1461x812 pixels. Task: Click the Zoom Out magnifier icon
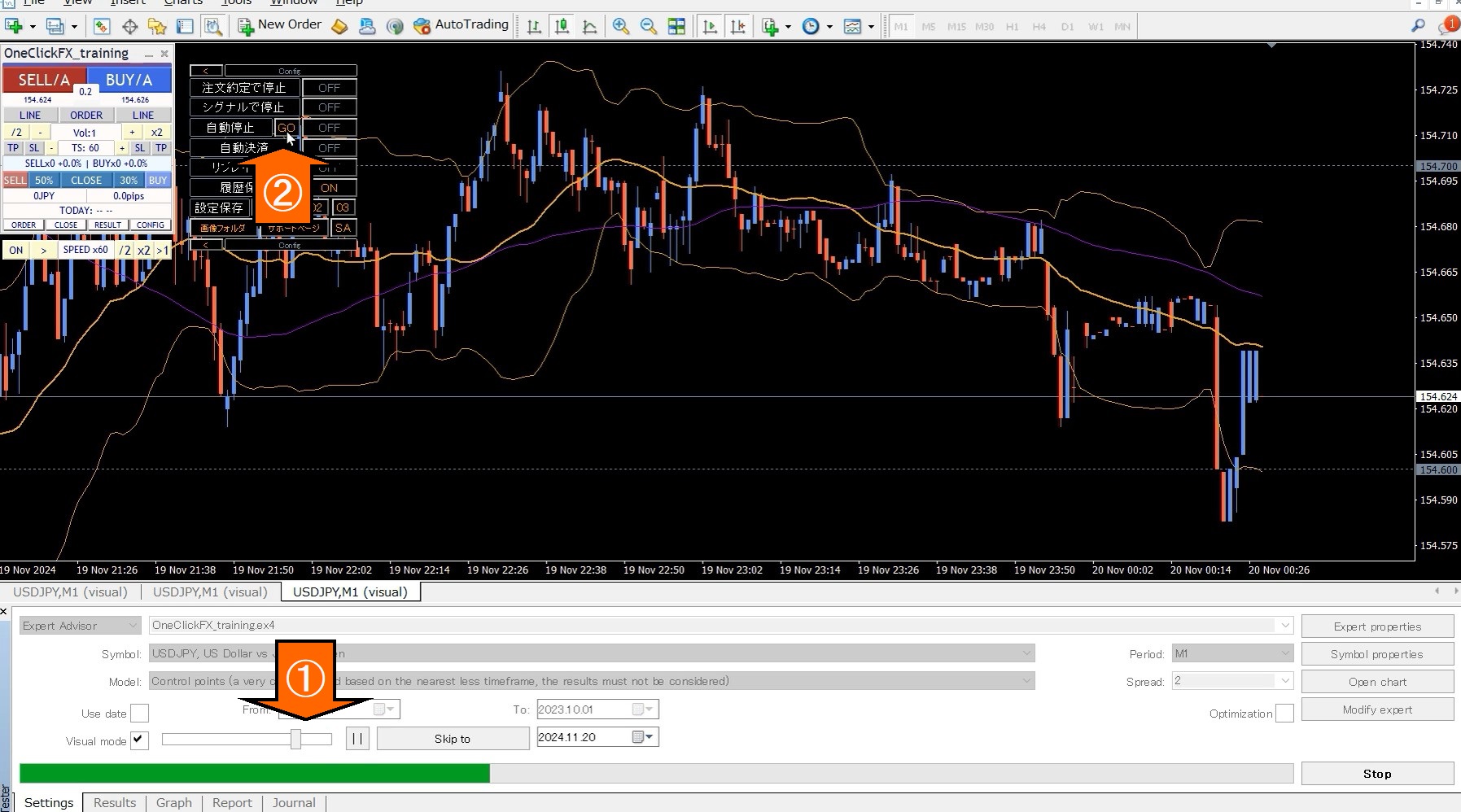pos(649,26)
